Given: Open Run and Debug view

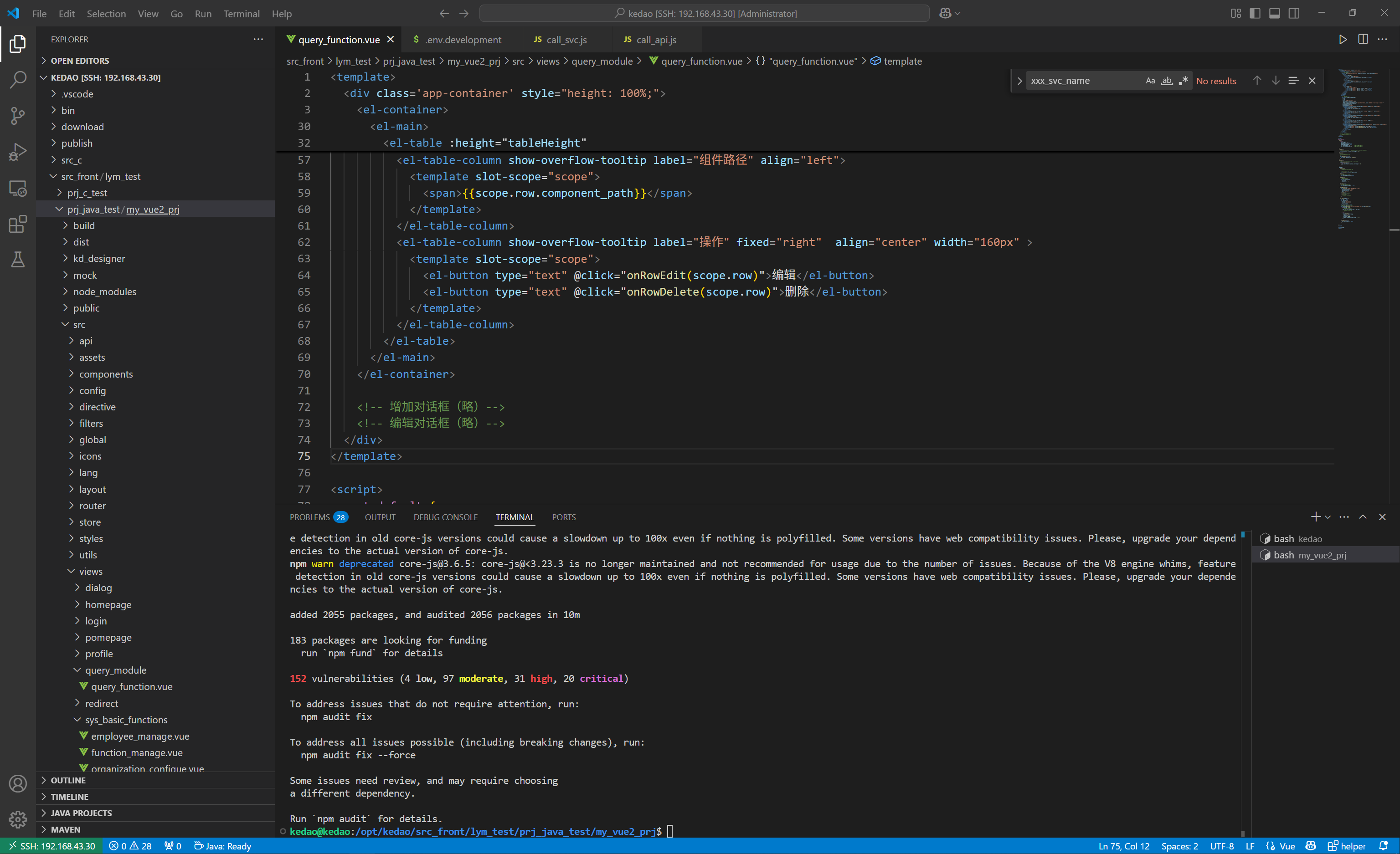Looking at the screenshot, I should [x=18, y=152].
